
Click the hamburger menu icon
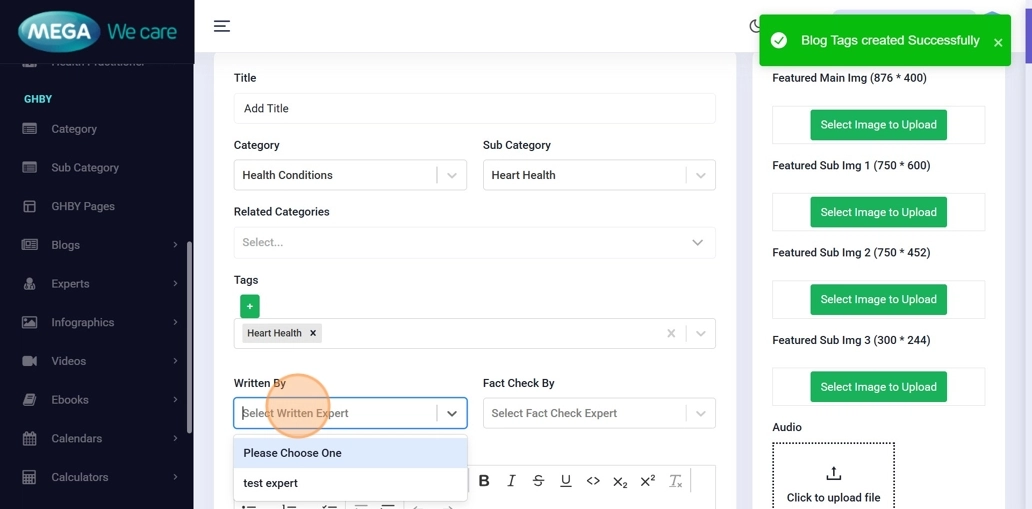pos(222,26)
